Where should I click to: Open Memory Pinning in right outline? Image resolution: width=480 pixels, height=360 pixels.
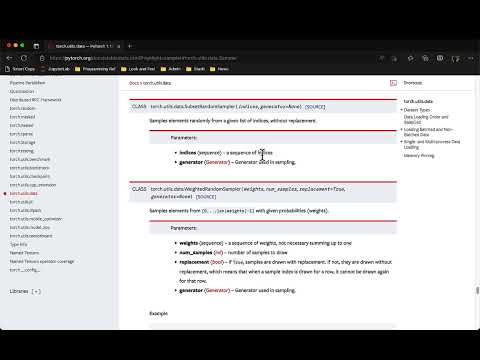[x=419, y=156]
